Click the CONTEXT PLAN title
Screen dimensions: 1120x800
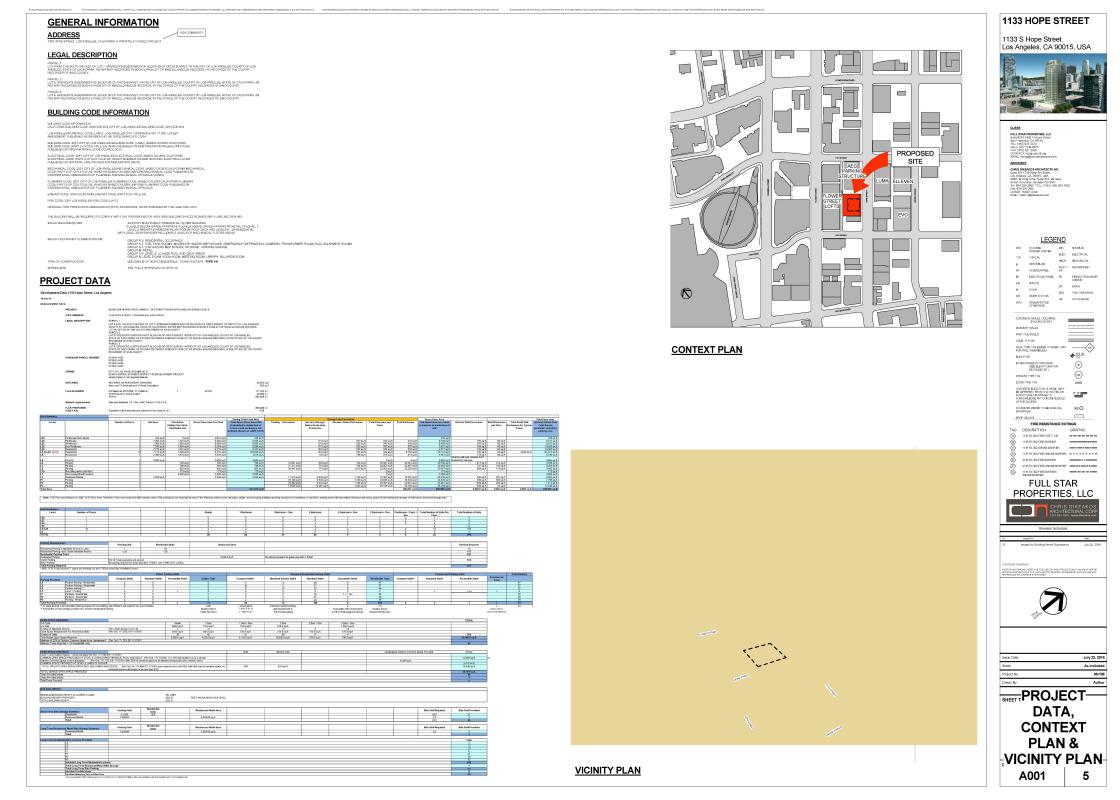tap(706, 350)
